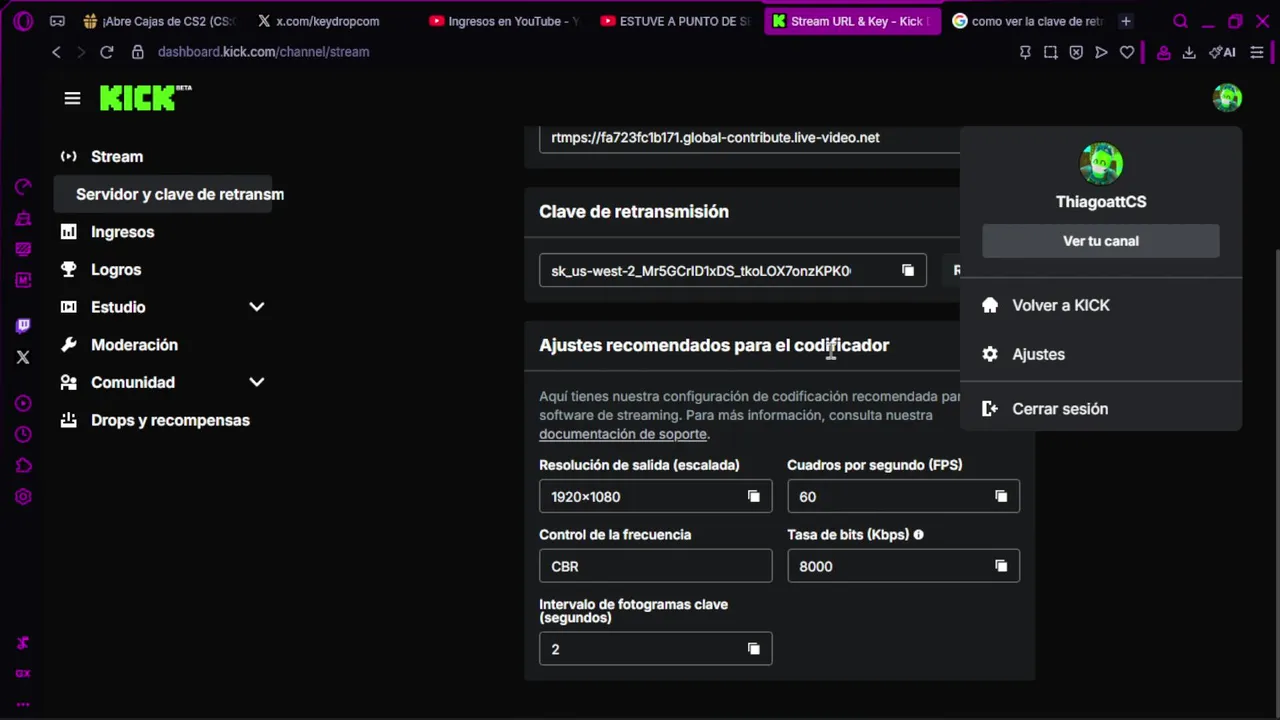
Task: Copy the keyframe interval value 2
Action: (x=754, y=649)
